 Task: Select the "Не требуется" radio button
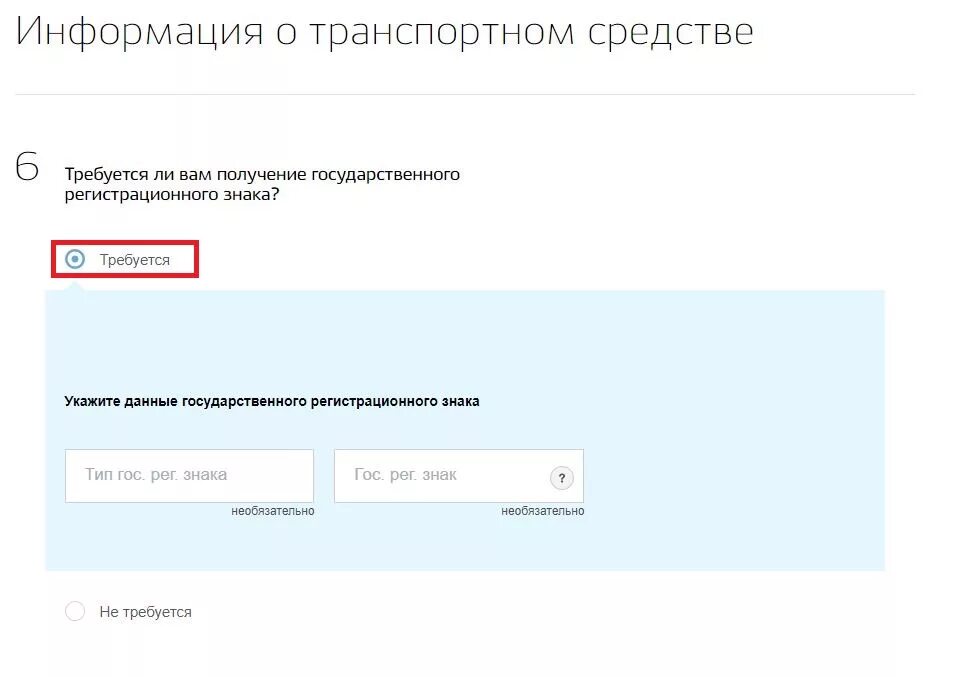click(x=75, y=611)
